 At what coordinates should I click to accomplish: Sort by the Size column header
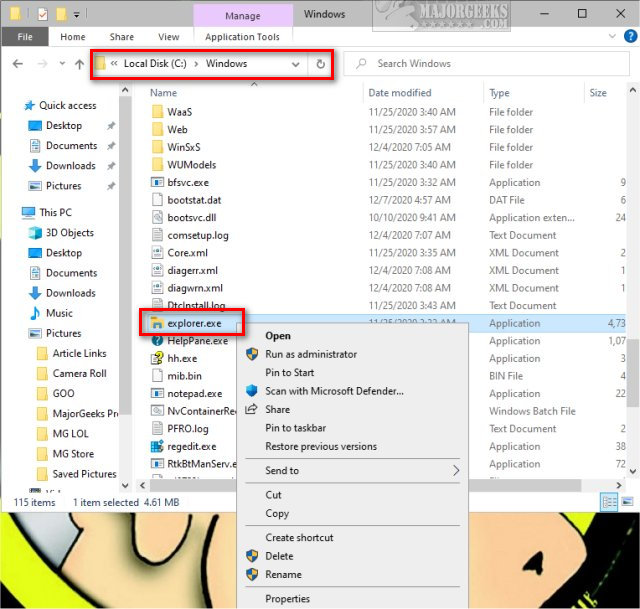(598, 93)
